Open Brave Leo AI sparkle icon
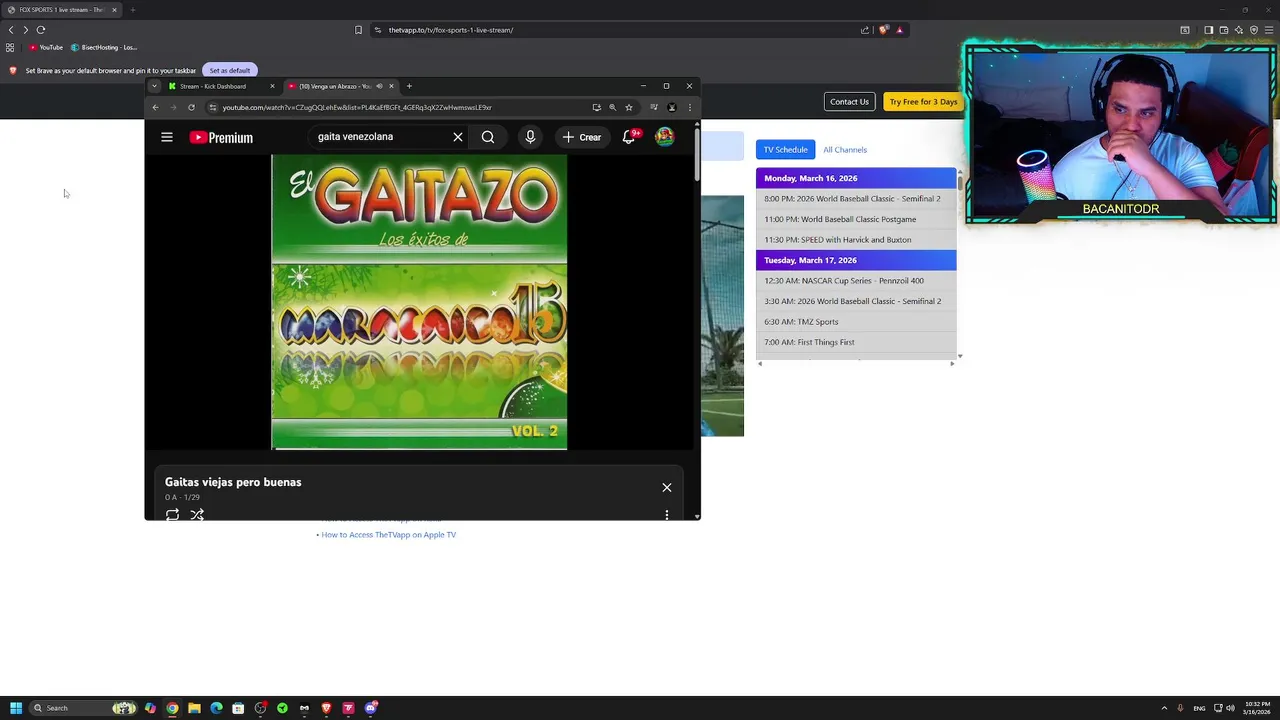The image size is (1280, 720). point(1239,30)
